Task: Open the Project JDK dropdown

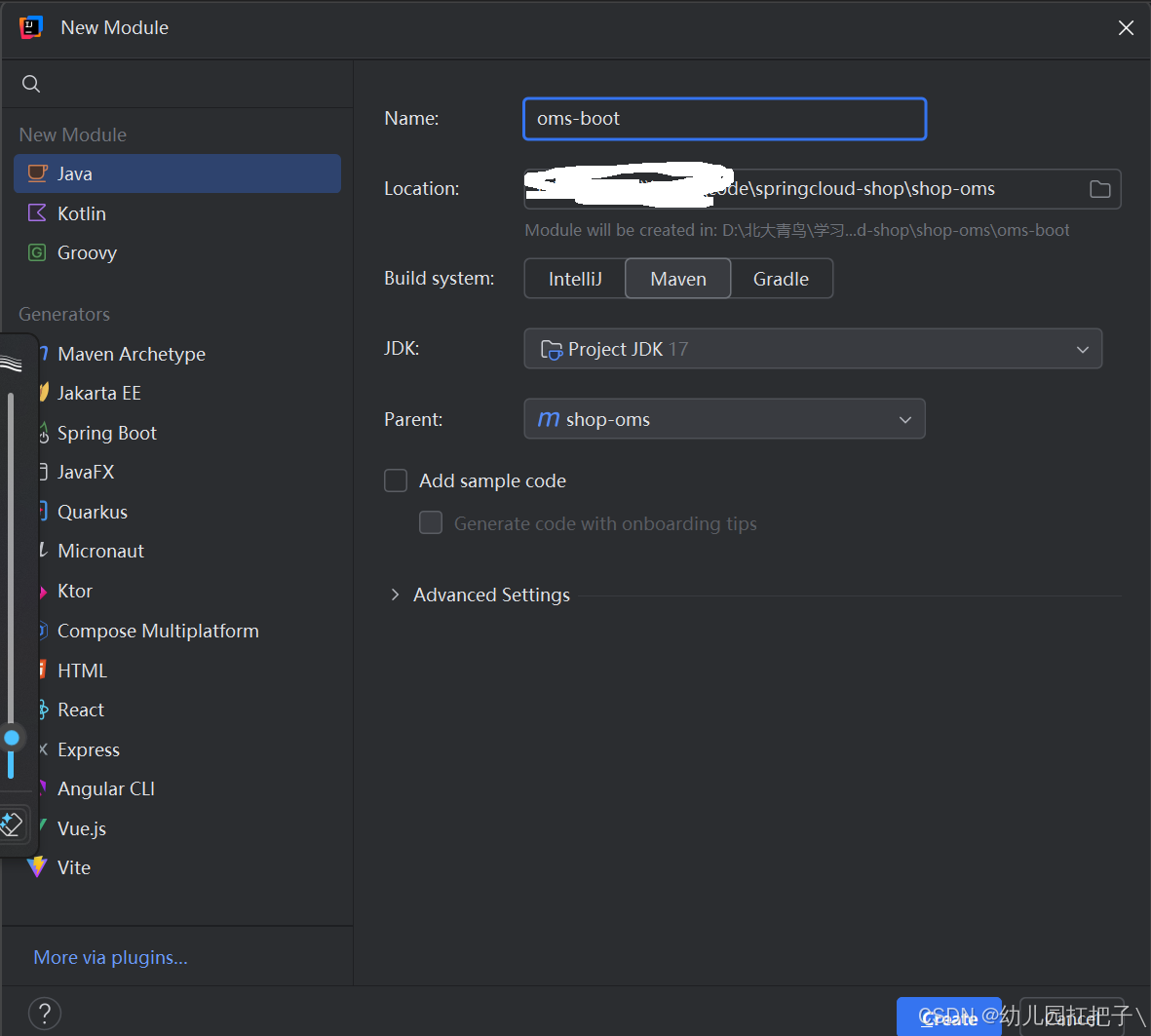Action: 813,349
